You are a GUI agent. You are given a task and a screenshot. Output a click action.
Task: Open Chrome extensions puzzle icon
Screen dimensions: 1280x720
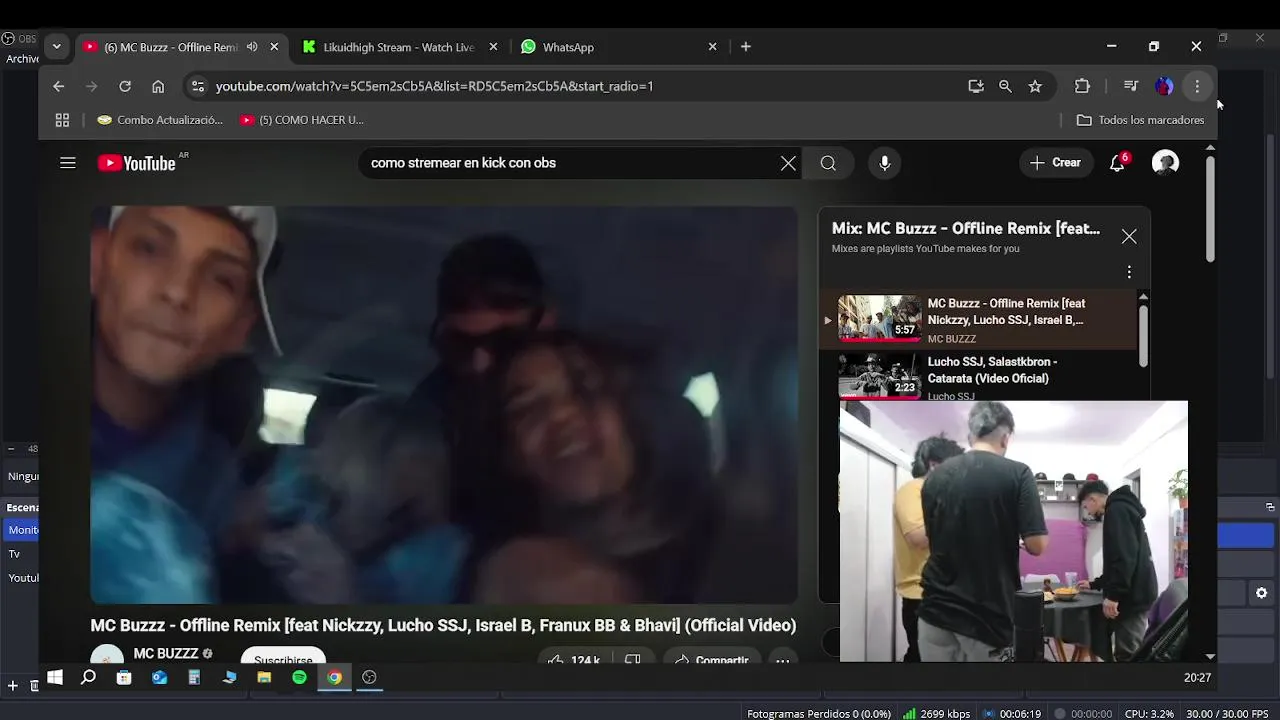tap(1082, 86)
